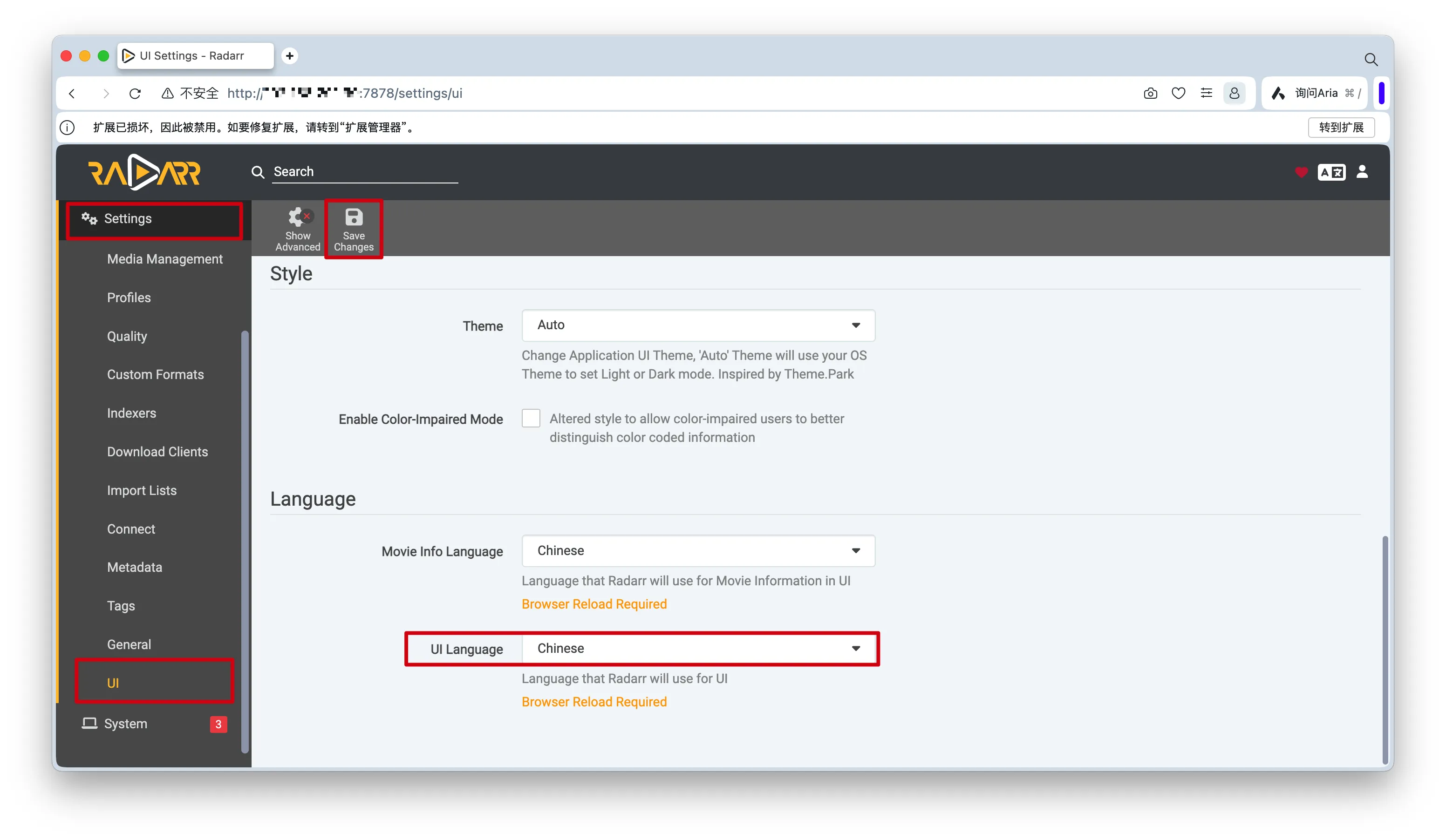
Task: Click the System laptop icon in sidebar
Action: (89, 724)
